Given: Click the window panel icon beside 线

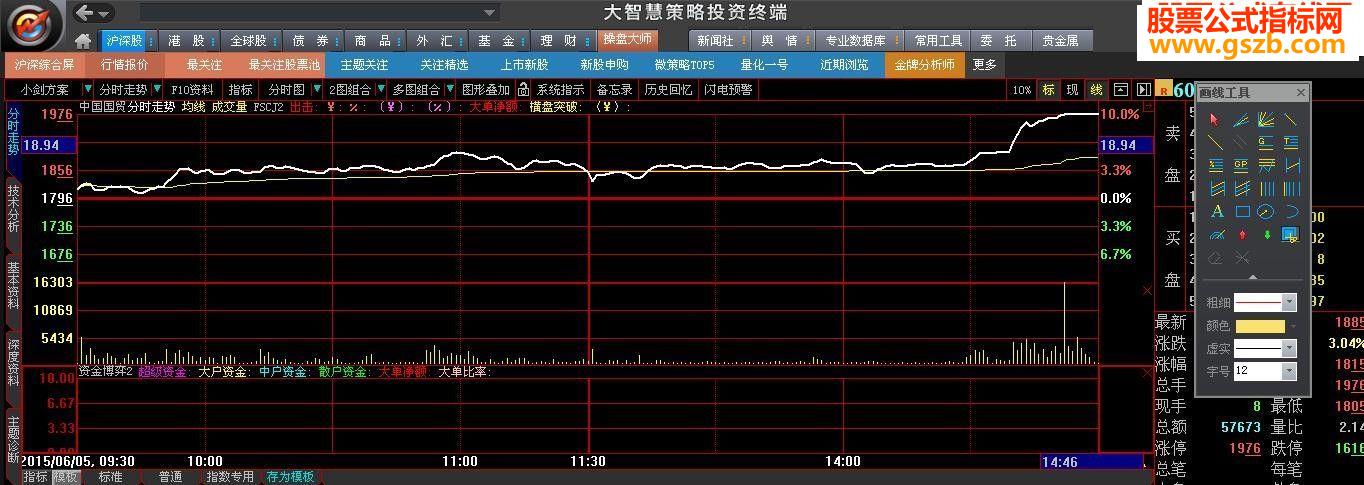Looking at the screenshot, I should (x=1121, y=90).
